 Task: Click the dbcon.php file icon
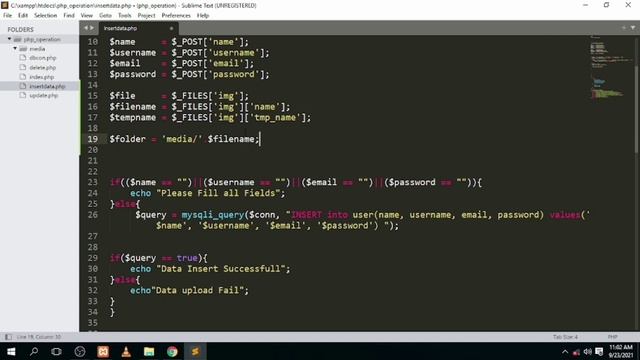(x=23, y=58)
